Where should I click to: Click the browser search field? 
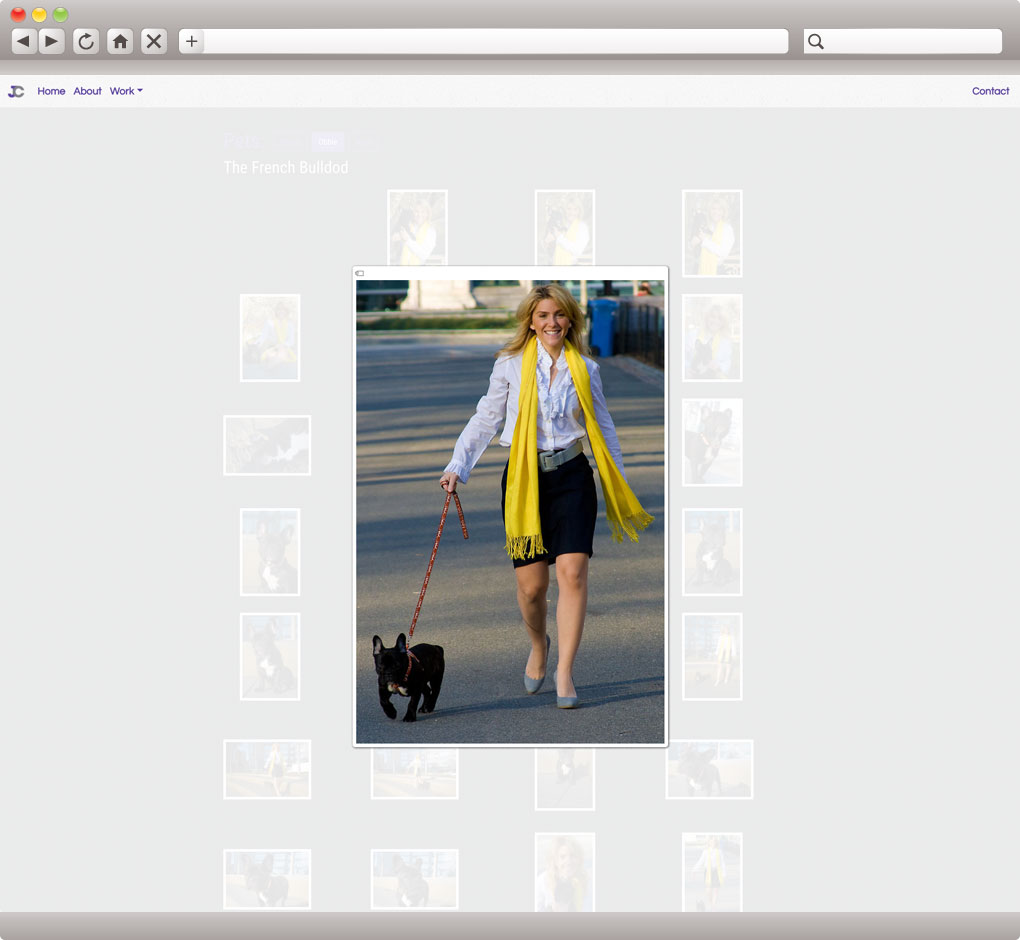(912, 41)
